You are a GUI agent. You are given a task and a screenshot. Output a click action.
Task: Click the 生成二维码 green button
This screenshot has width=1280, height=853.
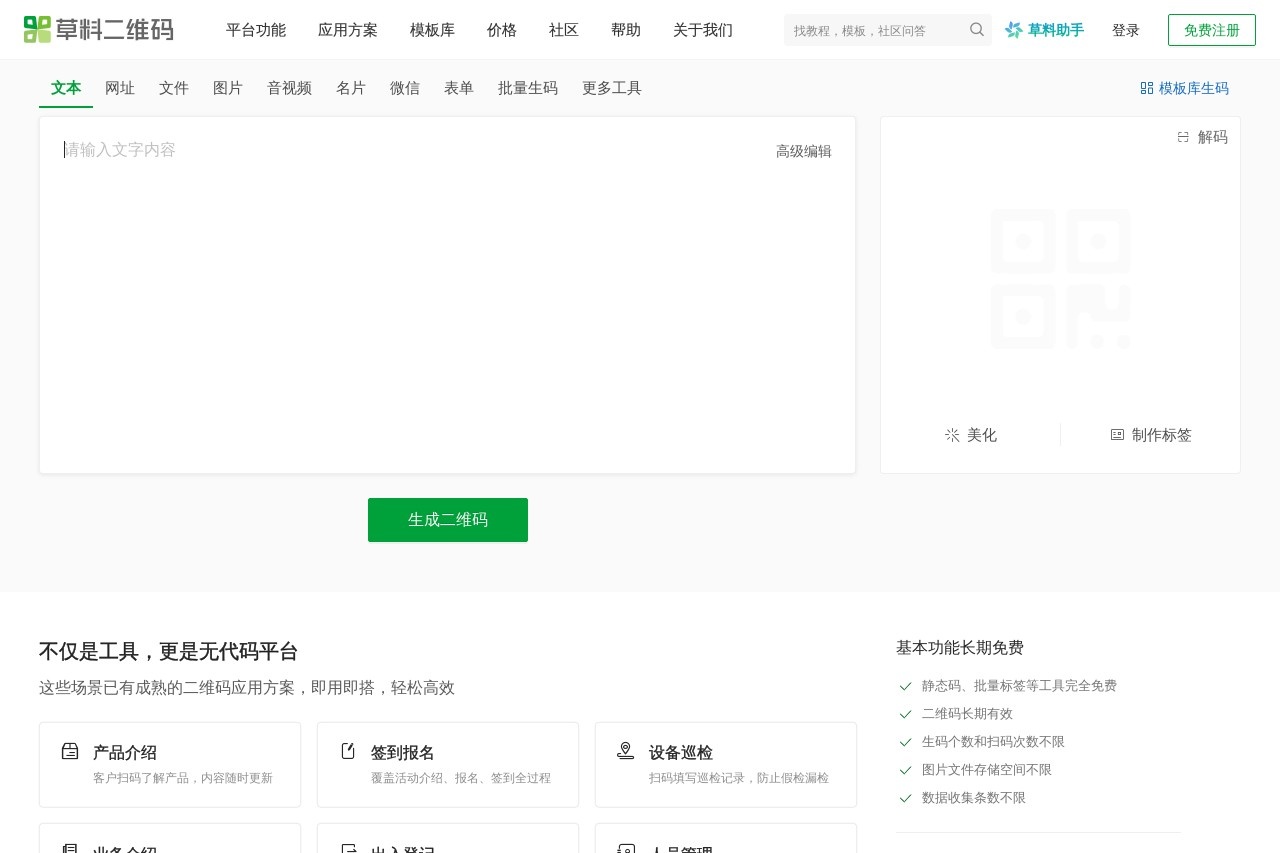click(447, 519)
